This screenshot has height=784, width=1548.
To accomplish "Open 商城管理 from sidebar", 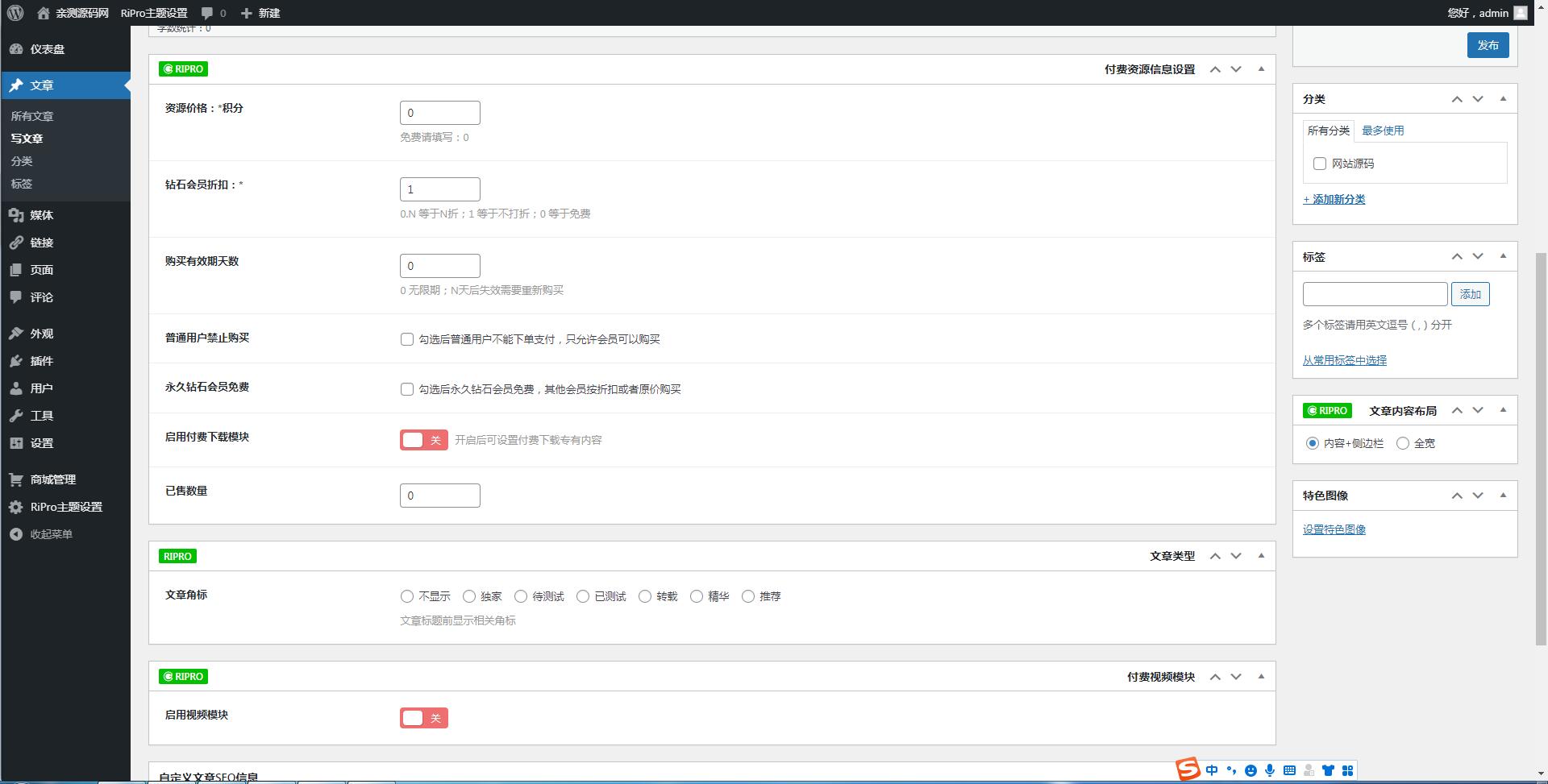I will [x=52, y=479].
